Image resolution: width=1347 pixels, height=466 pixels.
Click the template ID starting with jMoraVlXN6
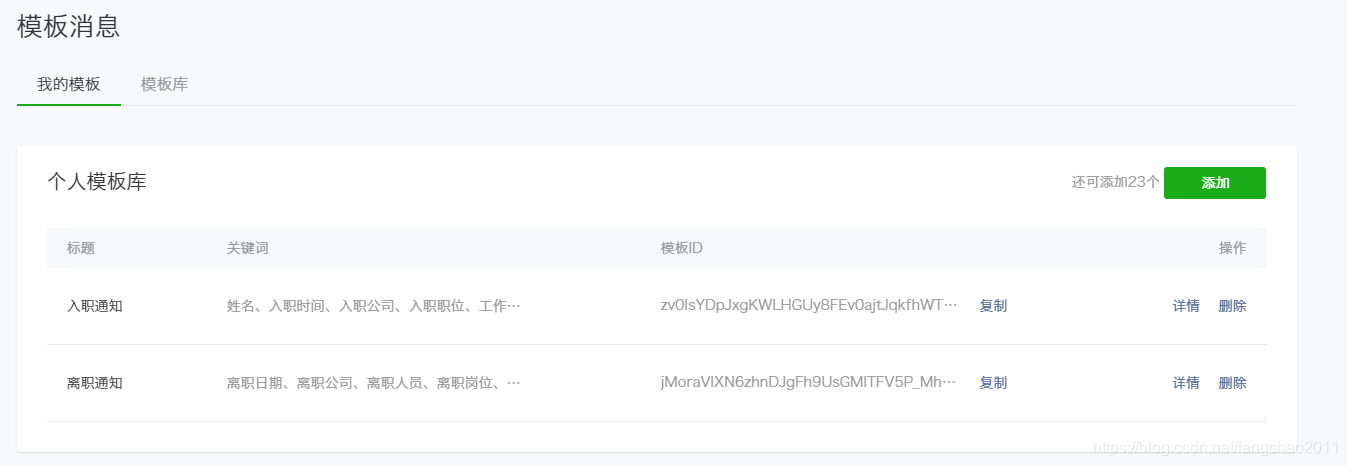click(x=809, y=383)
